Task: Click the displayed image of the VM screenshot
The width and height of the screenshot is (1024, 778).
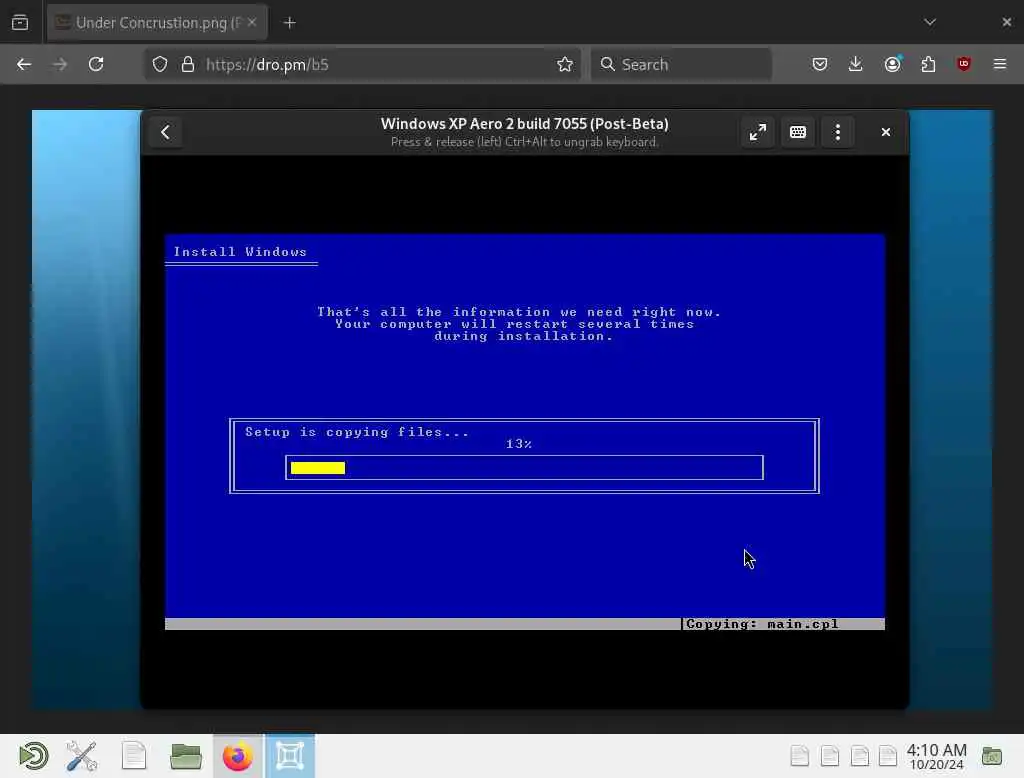Action: 513,410
